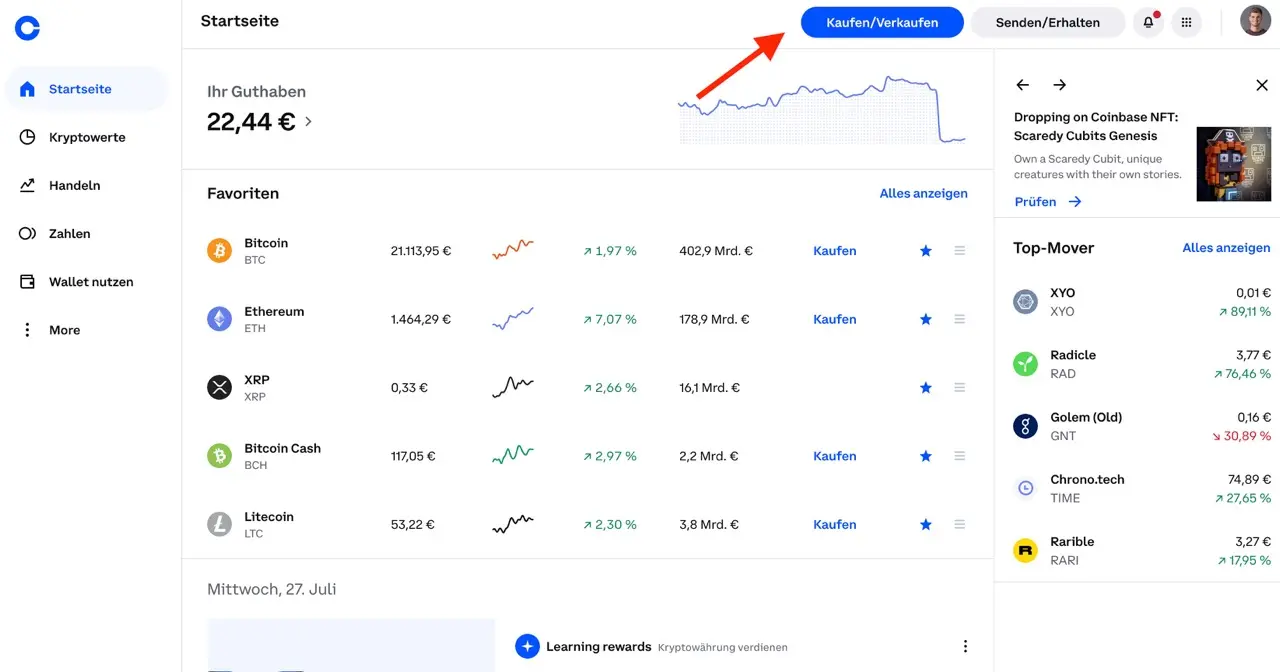Screen dimensions: 1280x672
Task: Click Golem change 30,89 %
Action: (x=1242, y=436)
